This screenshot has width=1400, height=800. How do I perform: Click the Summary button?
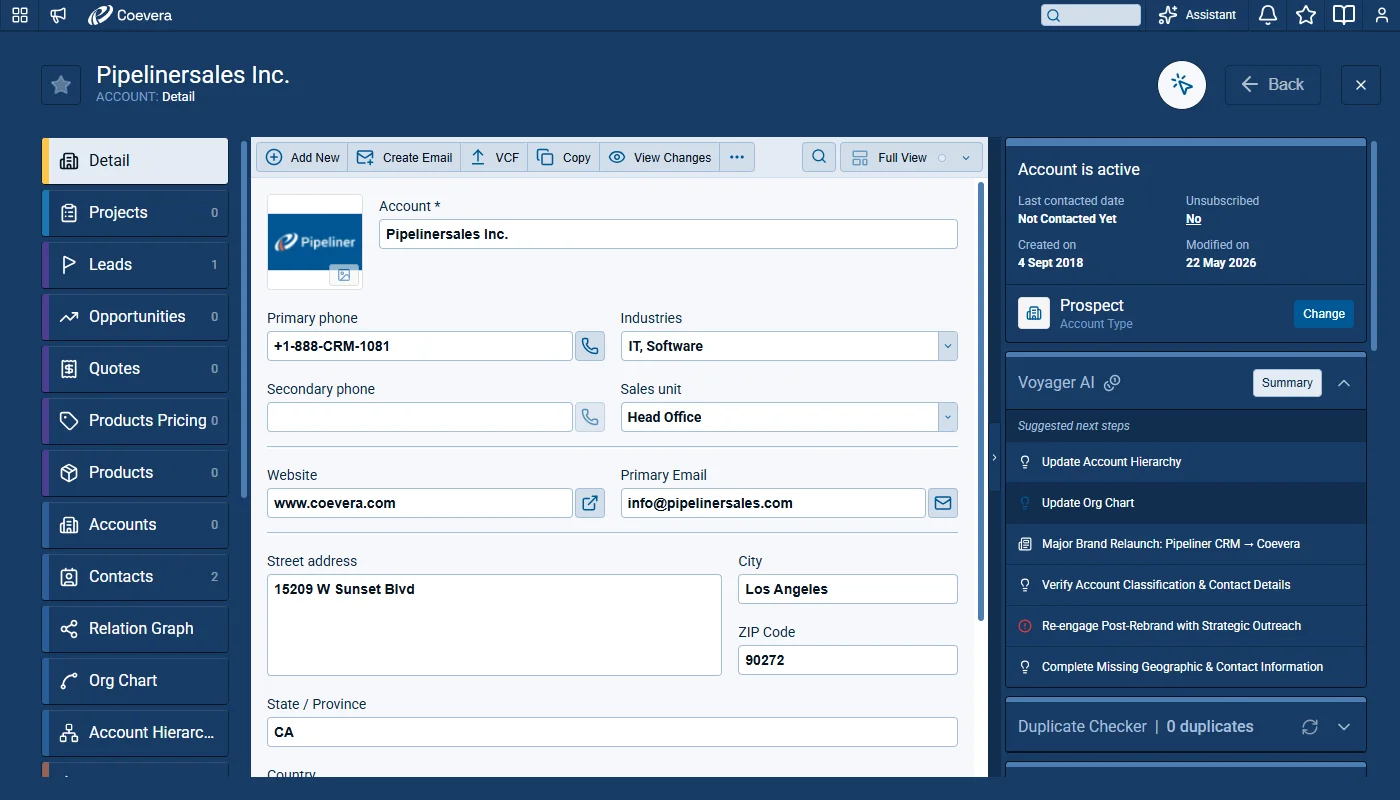1287,383
